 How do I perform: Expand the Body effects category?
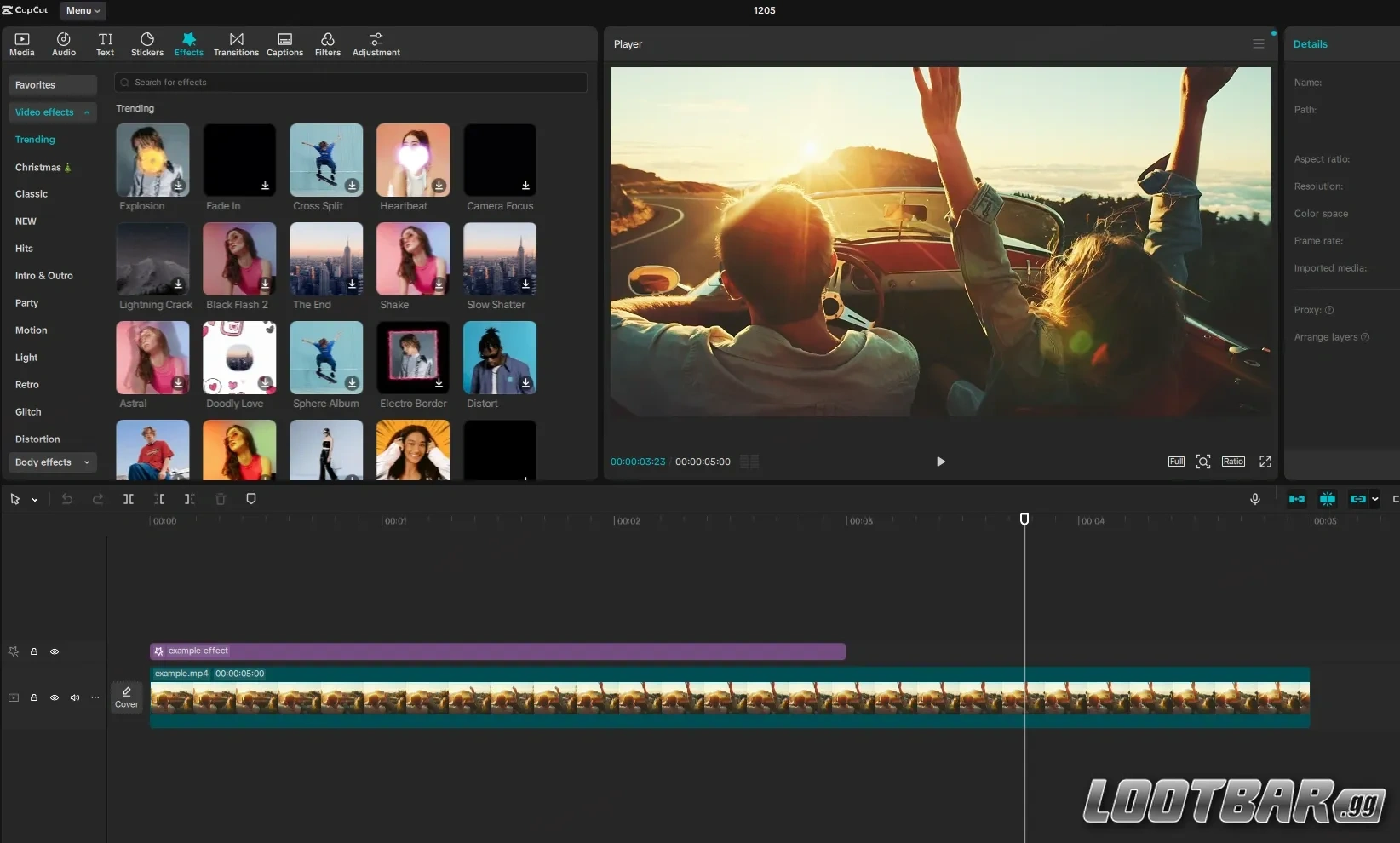52,462
